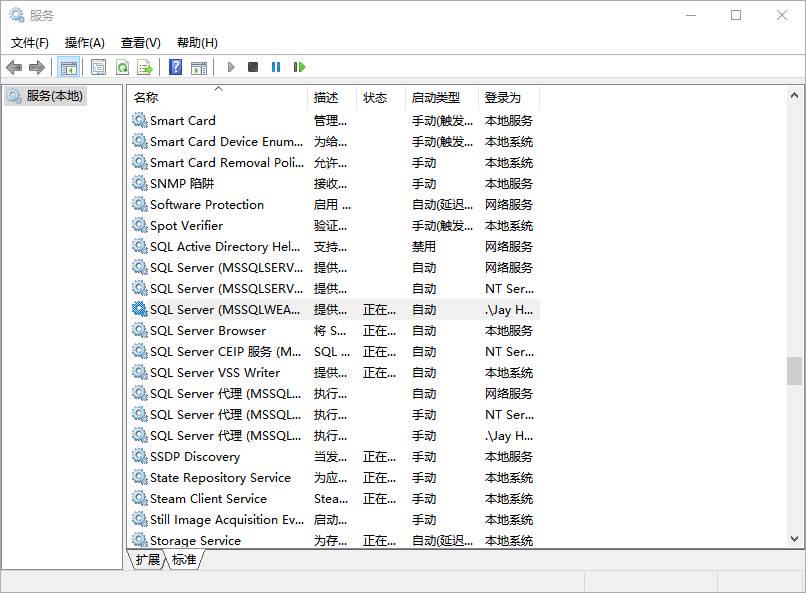Click the gear icon of SSDP Discovery
Image resolution: width=806 pixels, height=593 pixels.
pos(139,456)
